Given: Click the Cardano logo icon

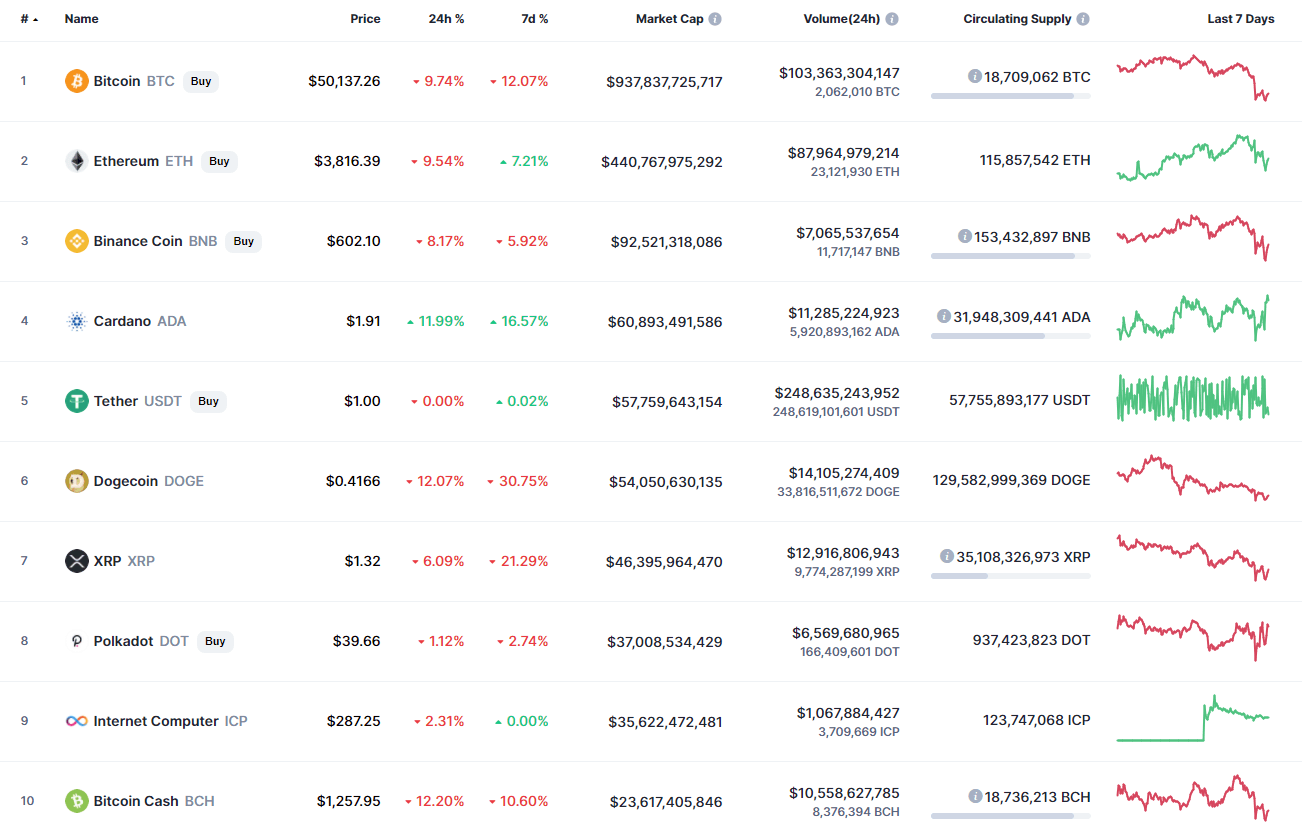Looking at the screenshot, I should (76, 321).
